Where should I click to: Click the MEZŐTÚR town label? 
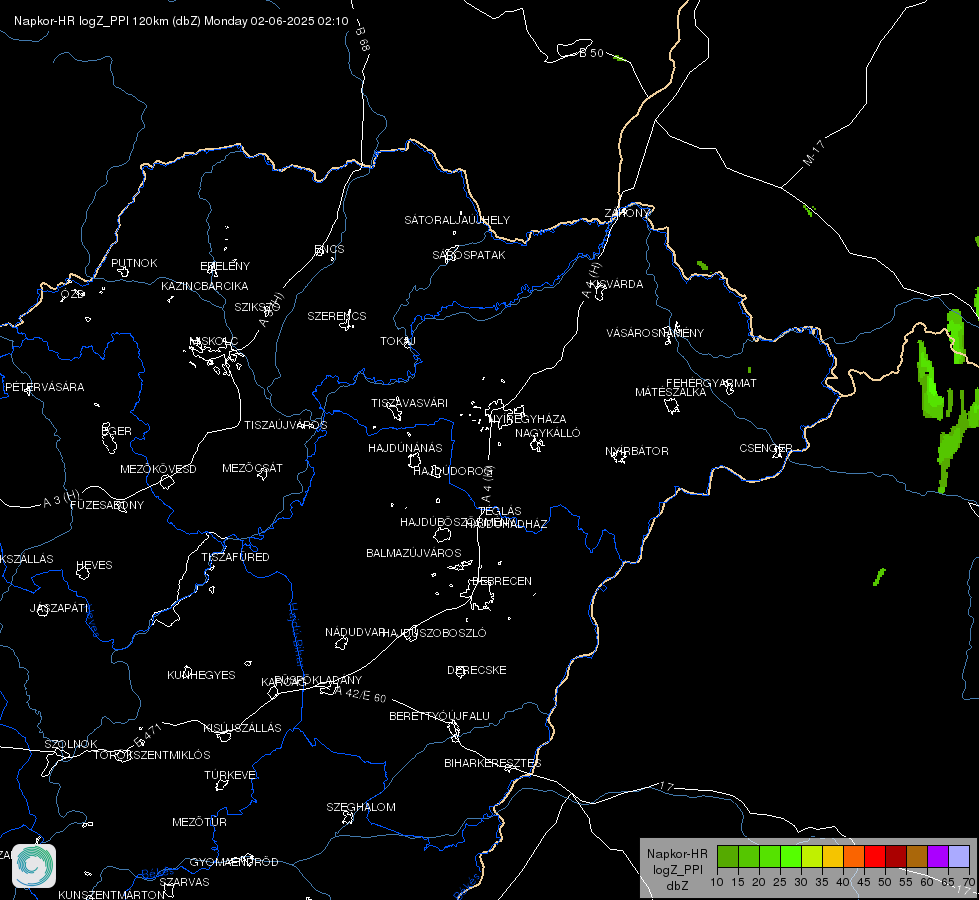[x=199, y=822]
